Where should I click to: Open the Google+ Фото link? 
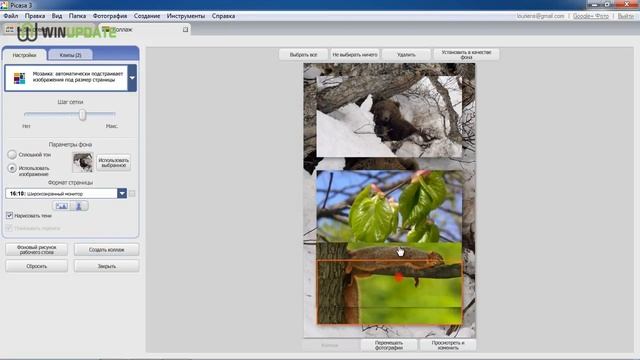tap(590, 16)
